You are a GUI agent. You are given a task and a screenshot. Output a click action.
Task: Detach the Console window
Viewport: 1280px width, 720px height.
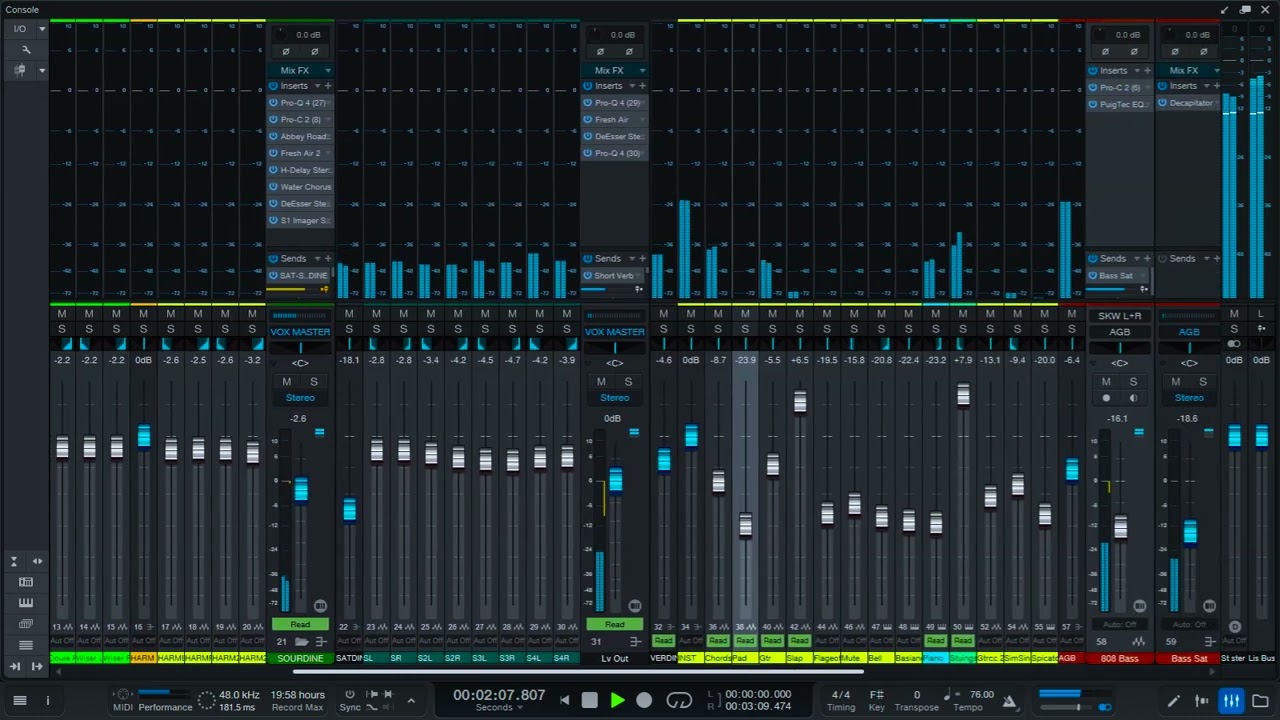[1245, 9]
